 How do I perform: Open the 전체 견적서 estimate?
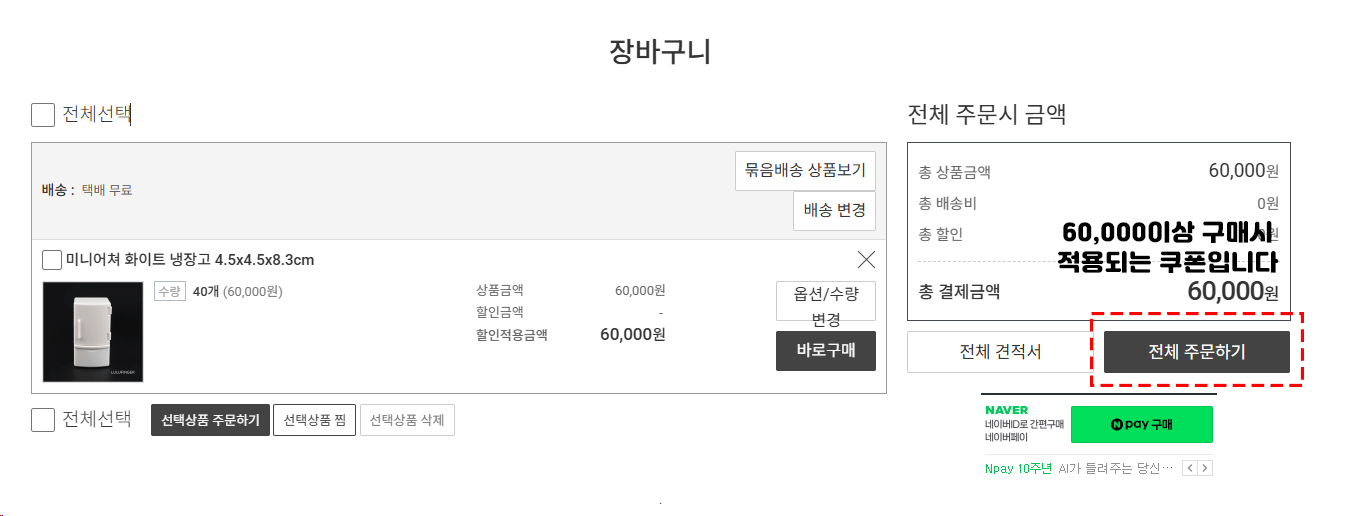(1000, 352)
